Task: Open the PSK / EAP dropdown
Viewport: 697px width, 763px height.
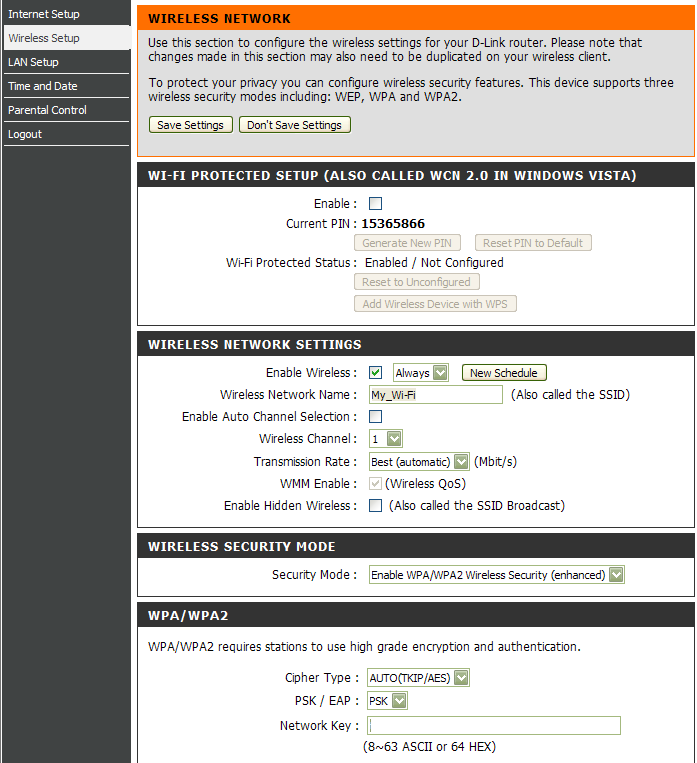Action: (x=387, y=701)
